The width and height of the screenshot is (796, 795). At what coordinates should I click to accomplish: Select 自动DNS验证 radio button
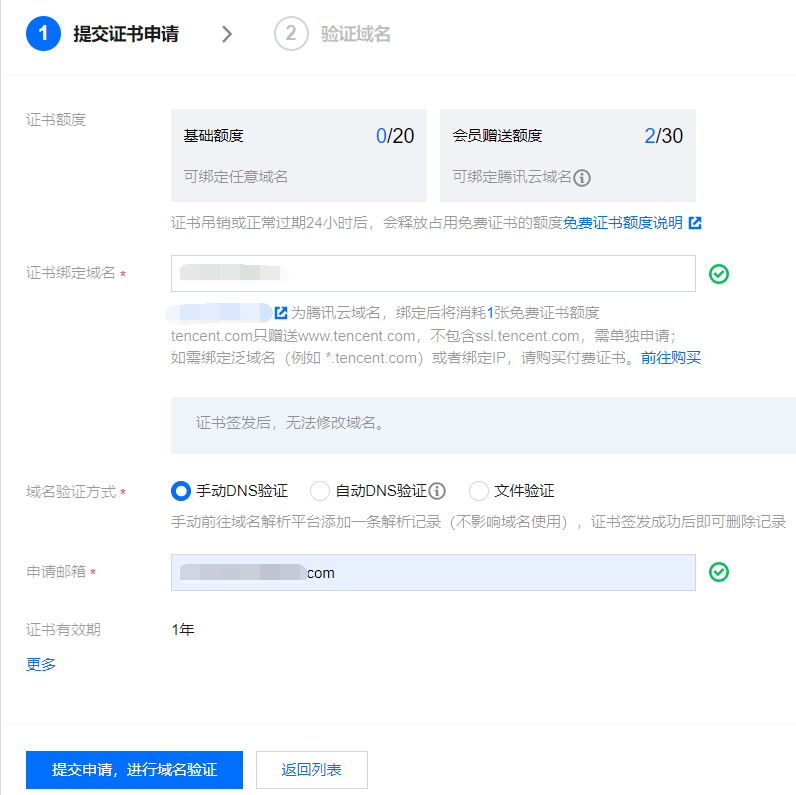(x=320, y=491)
